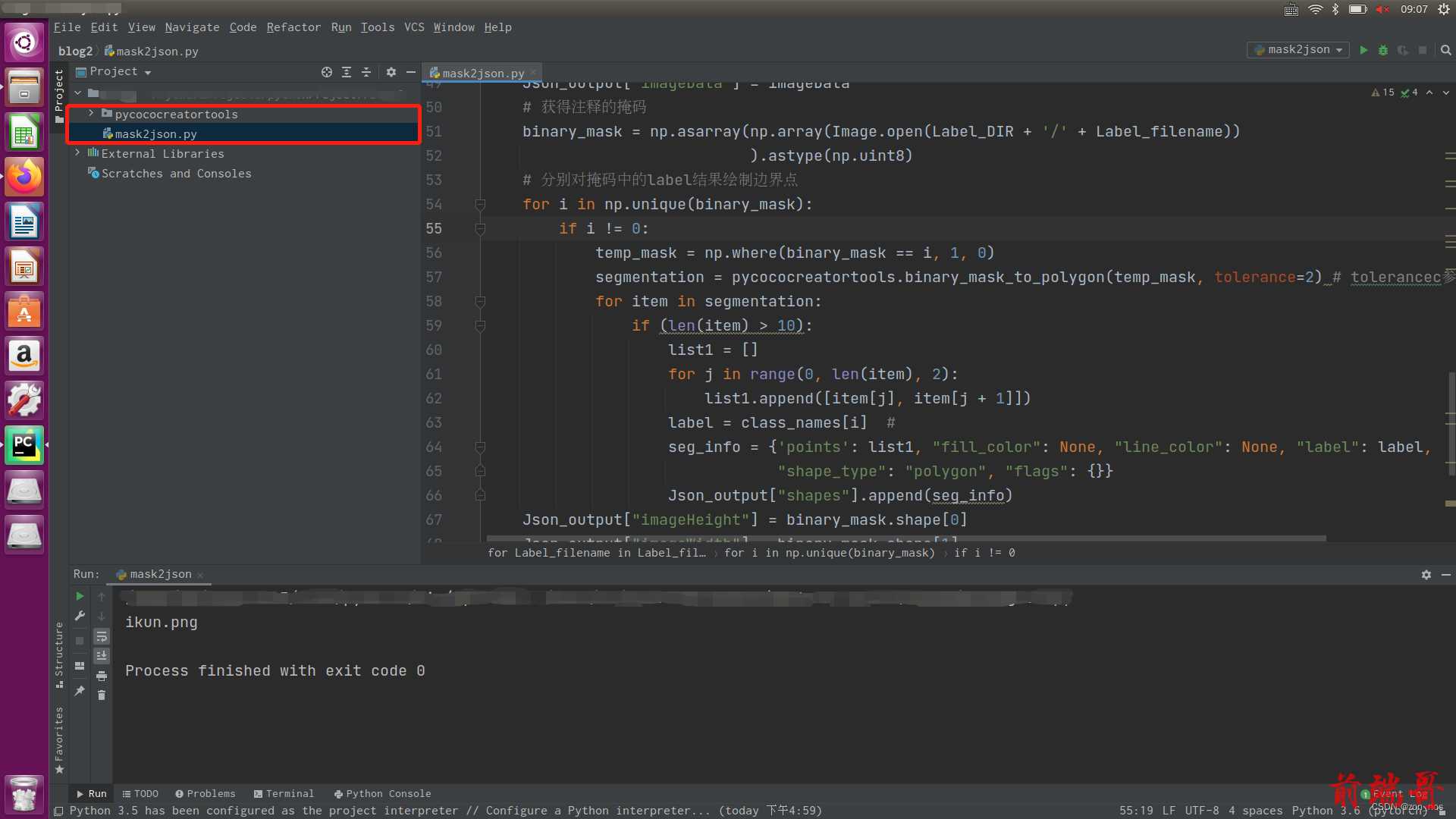Toggle the Structure tool window side tab

(59, 654)
